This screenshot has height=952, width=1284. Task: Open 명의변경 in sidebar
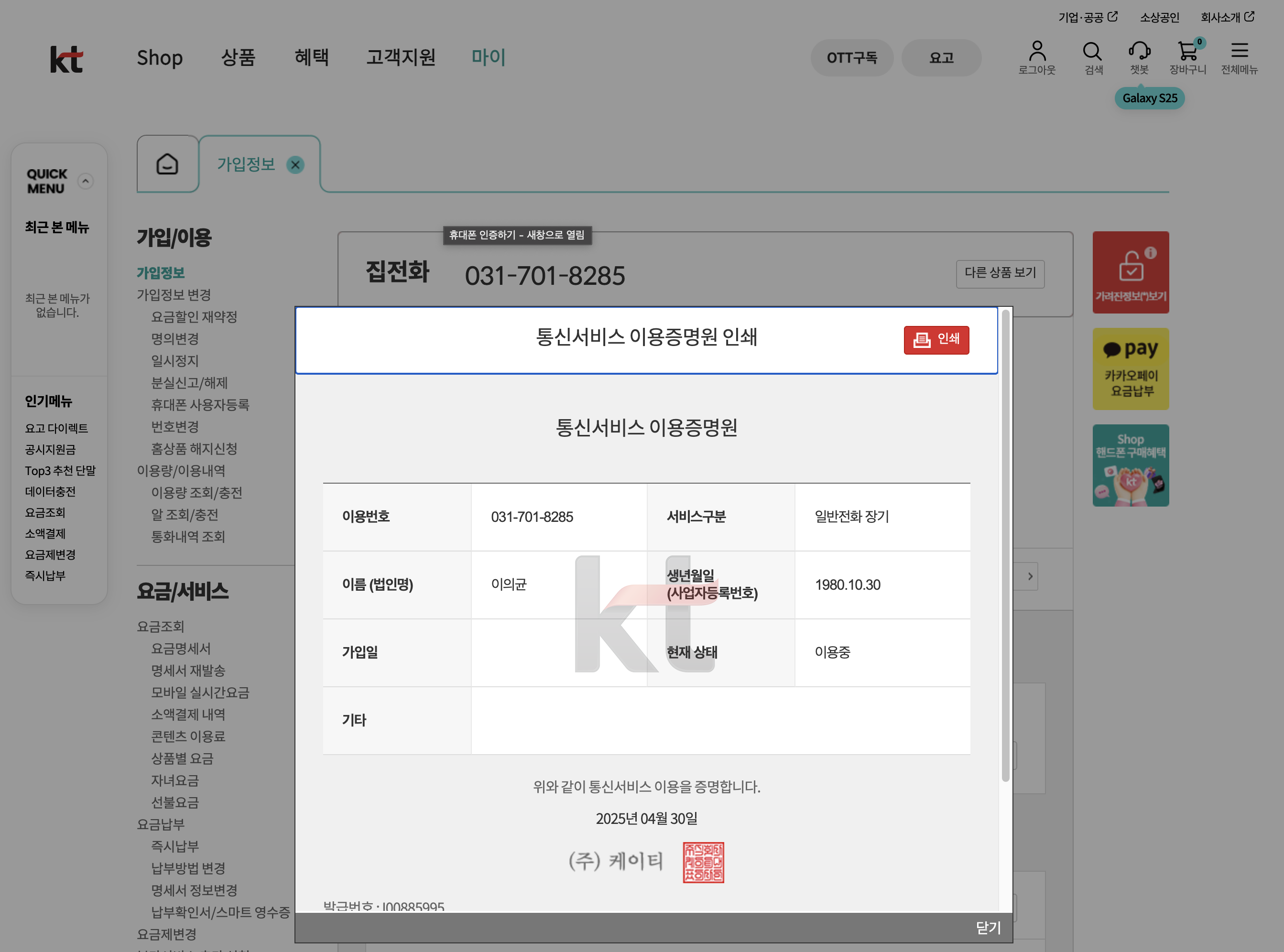point(174,339)
